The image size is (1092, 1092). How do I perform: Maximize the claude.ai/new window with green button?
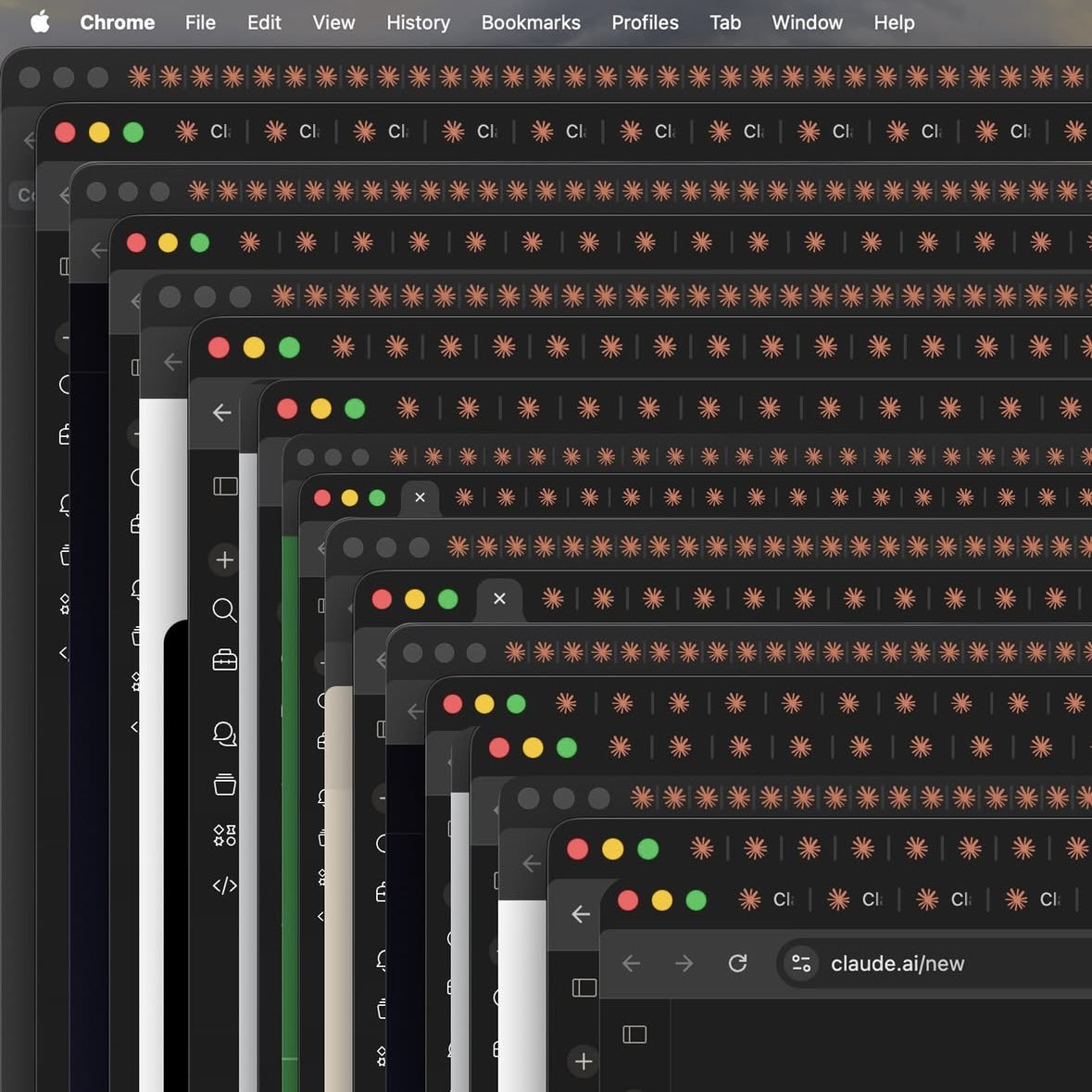(696, 899)
